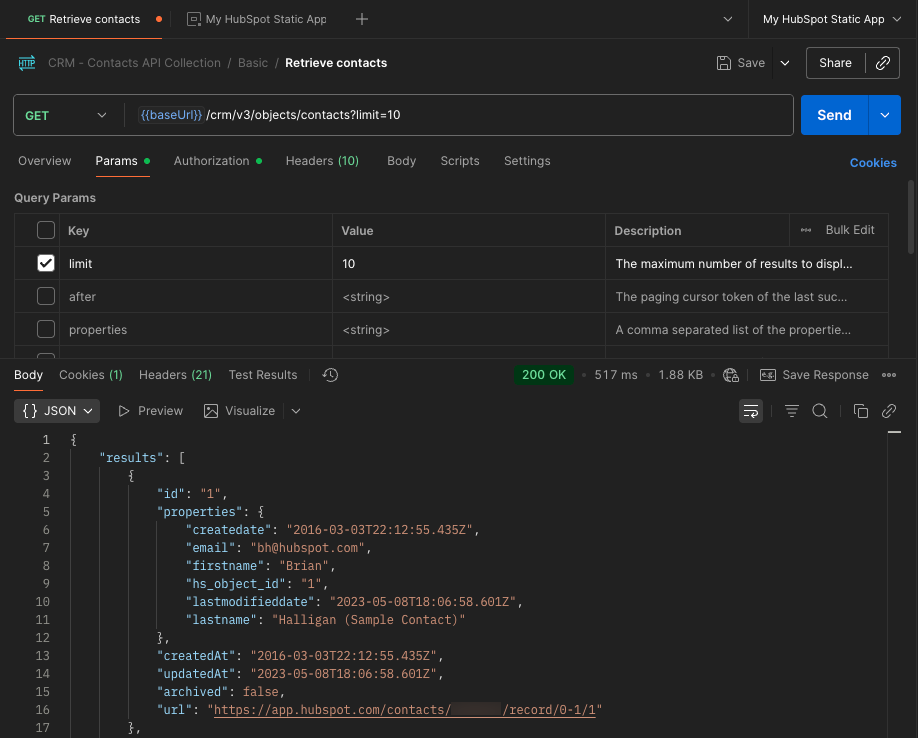
Task: Enable the after parameter checkbox
Action: [46, 296]
